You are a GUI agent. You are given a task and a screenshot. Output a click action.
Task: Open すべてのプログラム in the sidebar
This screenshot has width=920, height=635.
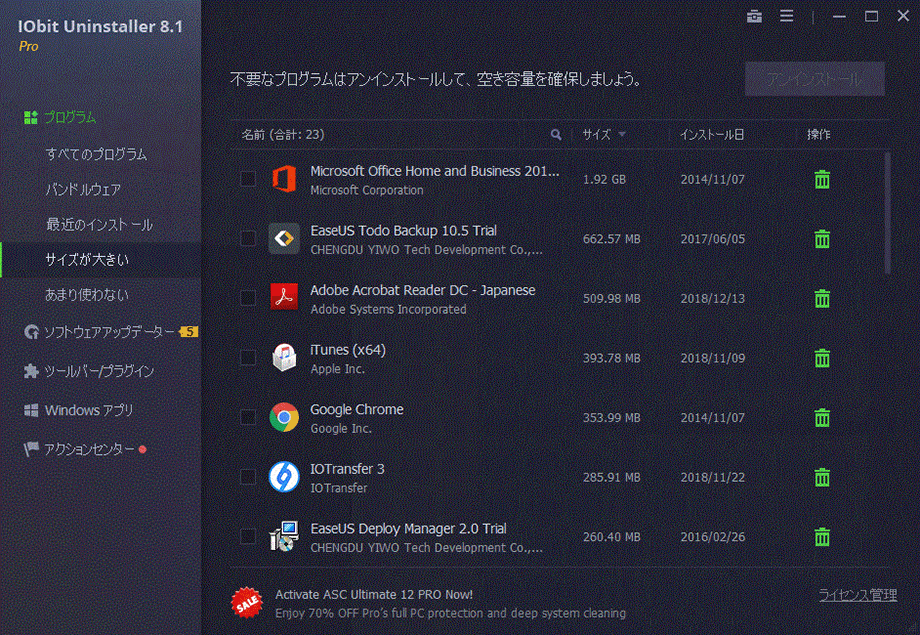[96, 154]
